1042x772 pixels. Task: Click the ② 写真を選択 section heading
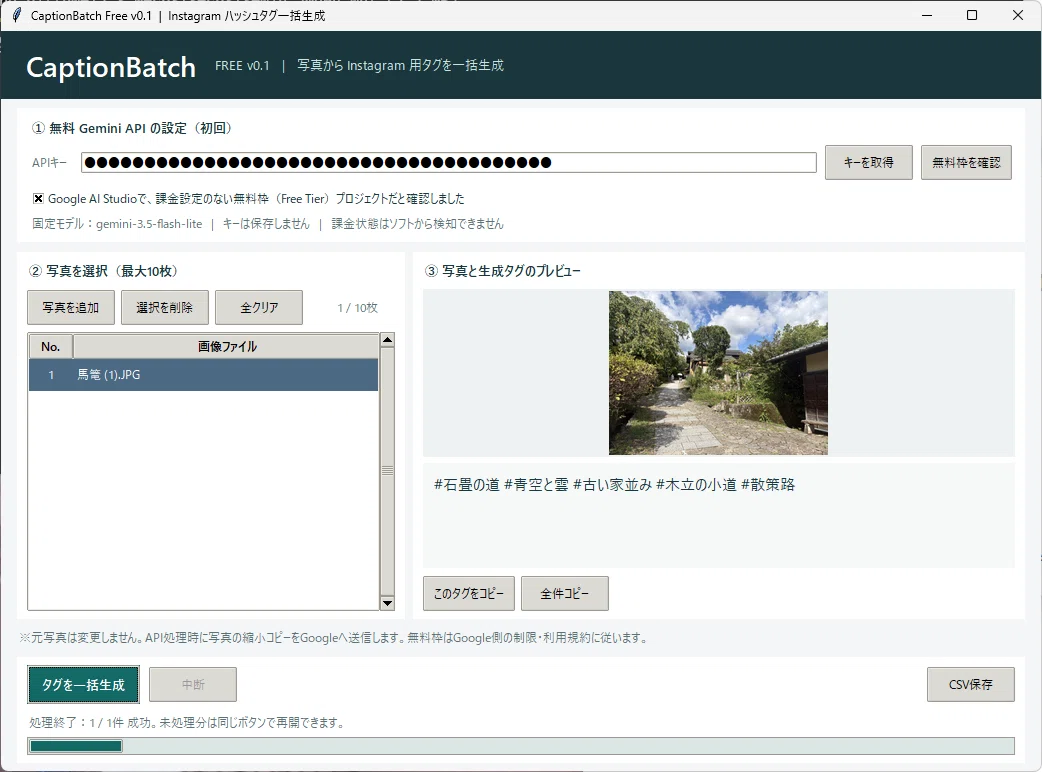pyautogui.click(x=104, y=271)
